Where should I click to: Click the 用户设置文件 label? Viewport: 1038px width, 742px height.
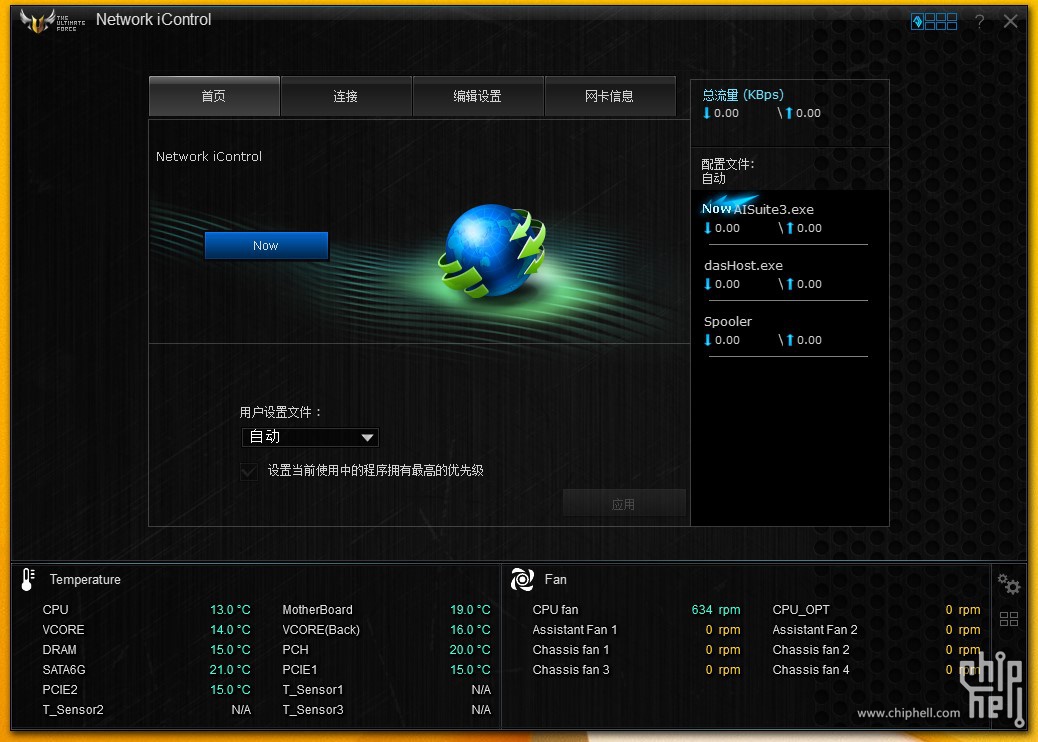[281, 412]
